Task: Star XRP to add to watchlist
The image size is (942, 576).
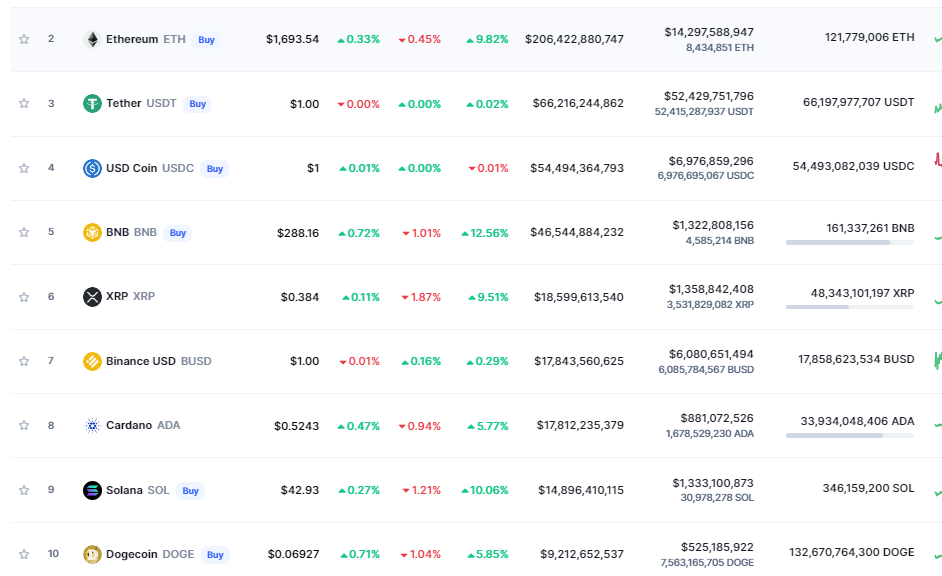Action: [24, 297]
